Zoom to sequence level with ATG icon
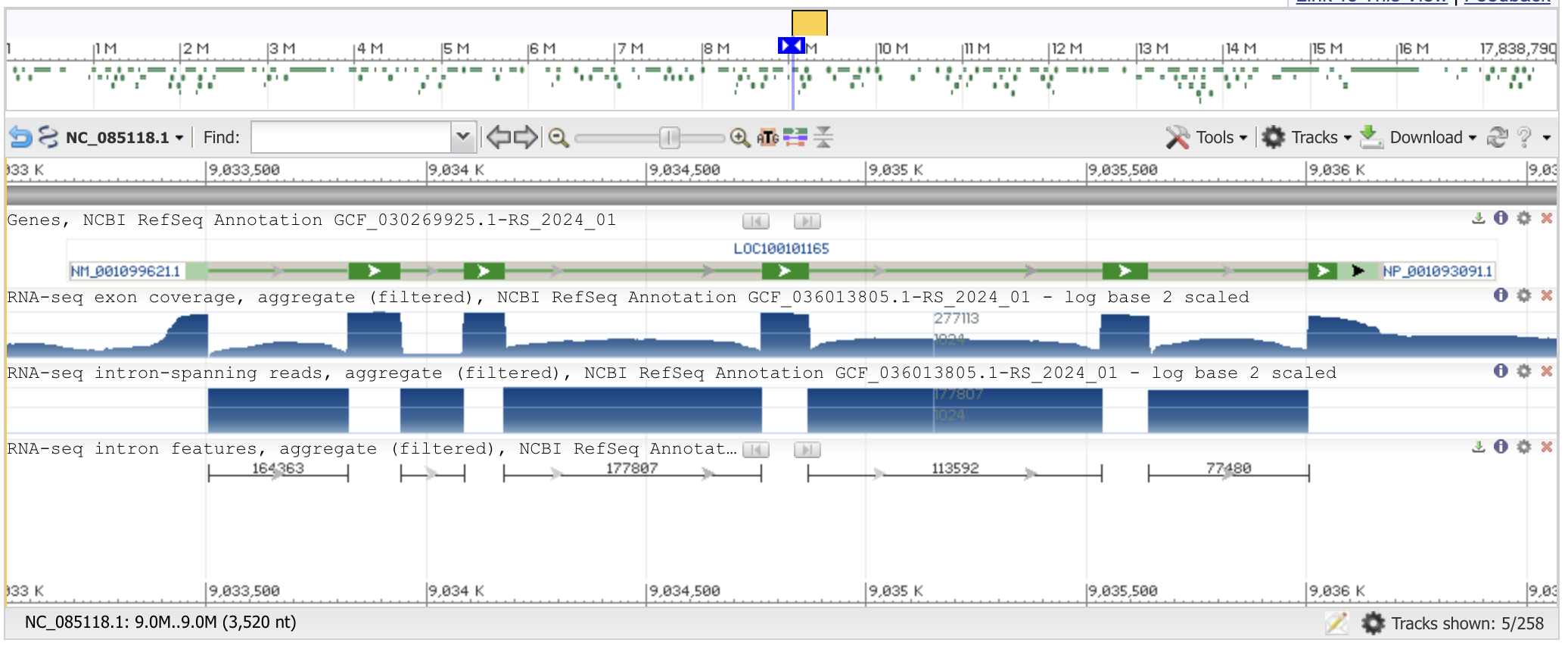 [x=767, y=138]
